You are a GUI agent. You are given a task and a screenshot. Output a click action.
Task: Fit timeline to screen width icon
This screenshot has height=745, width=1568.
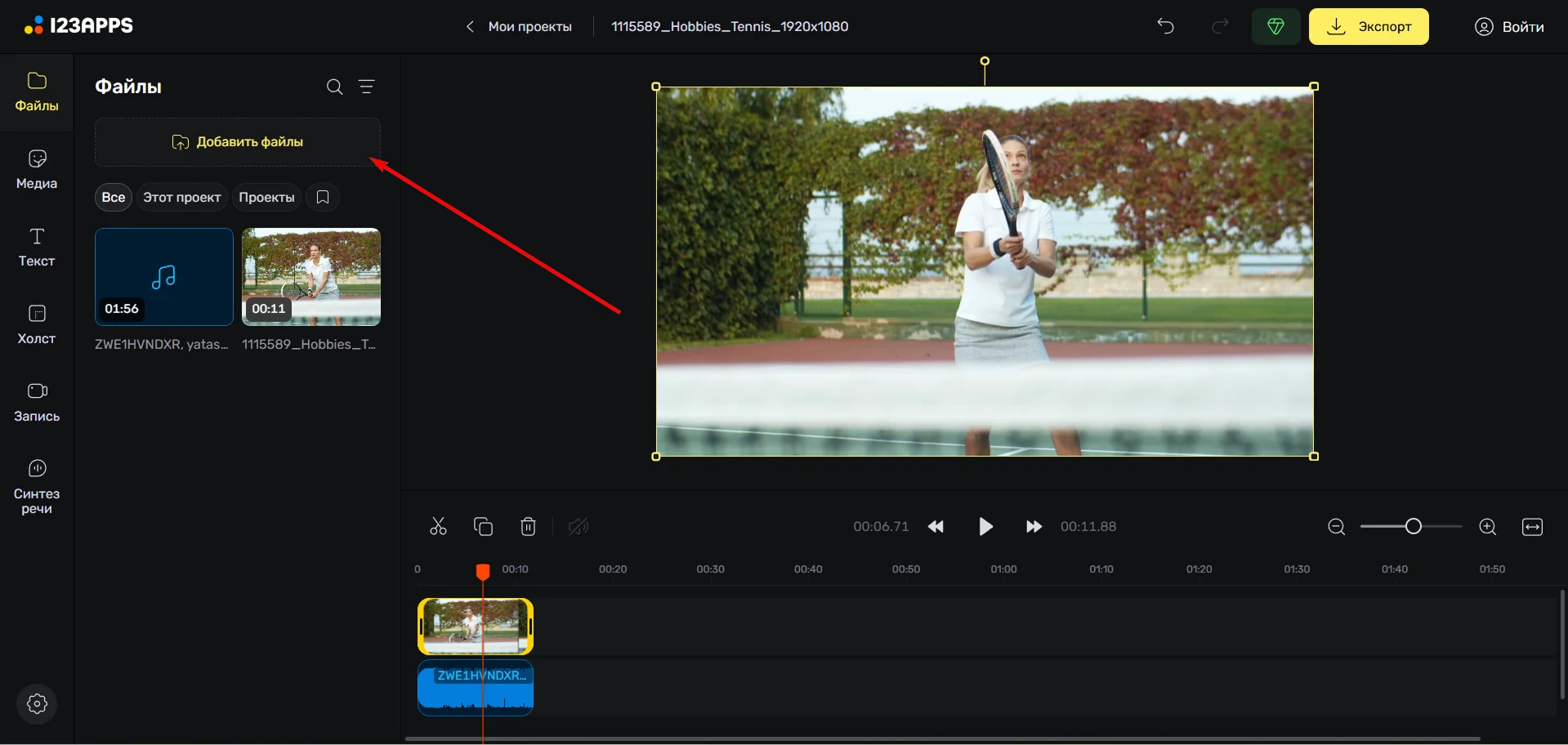click(1532, 527)
